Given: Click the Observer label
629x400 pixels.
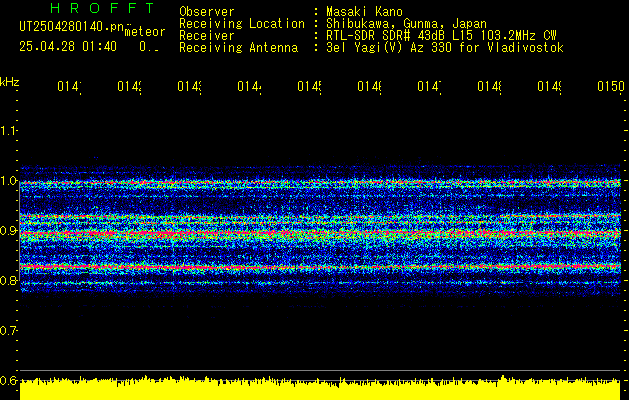Looking at the screenshot, I should [207, 12].
